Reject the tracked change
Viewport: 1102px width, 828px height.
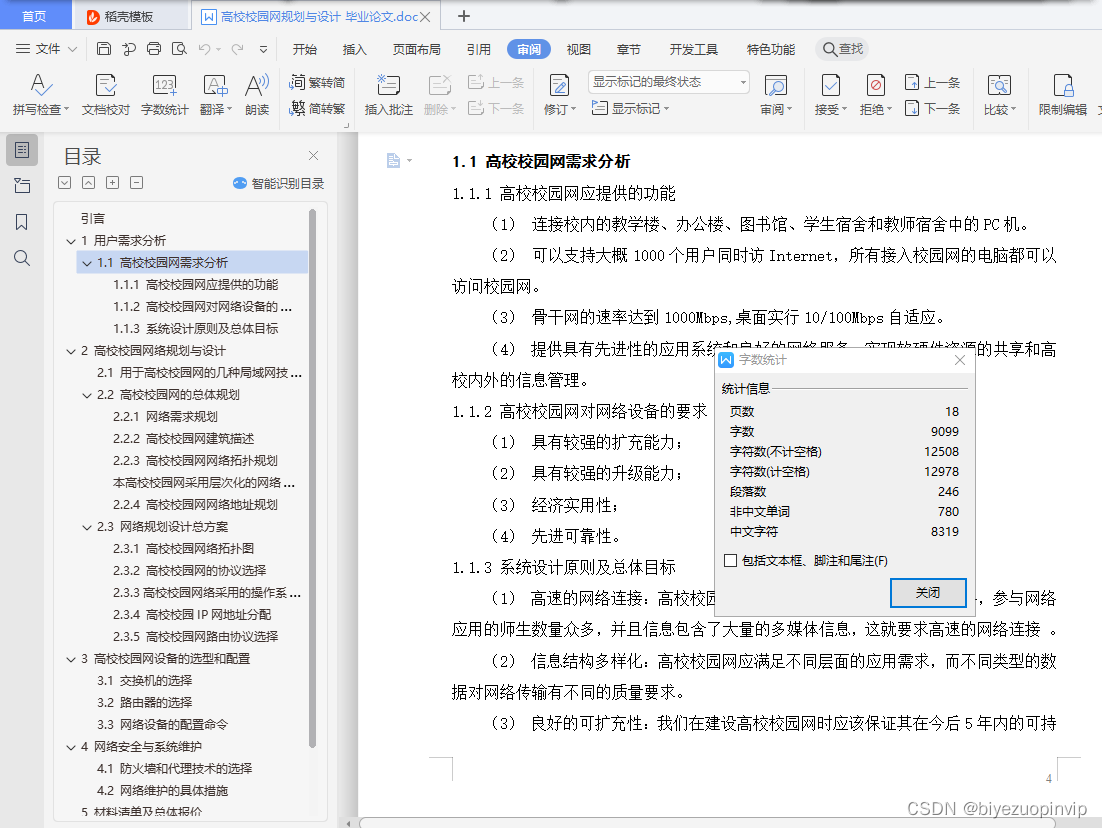point(876,94)
